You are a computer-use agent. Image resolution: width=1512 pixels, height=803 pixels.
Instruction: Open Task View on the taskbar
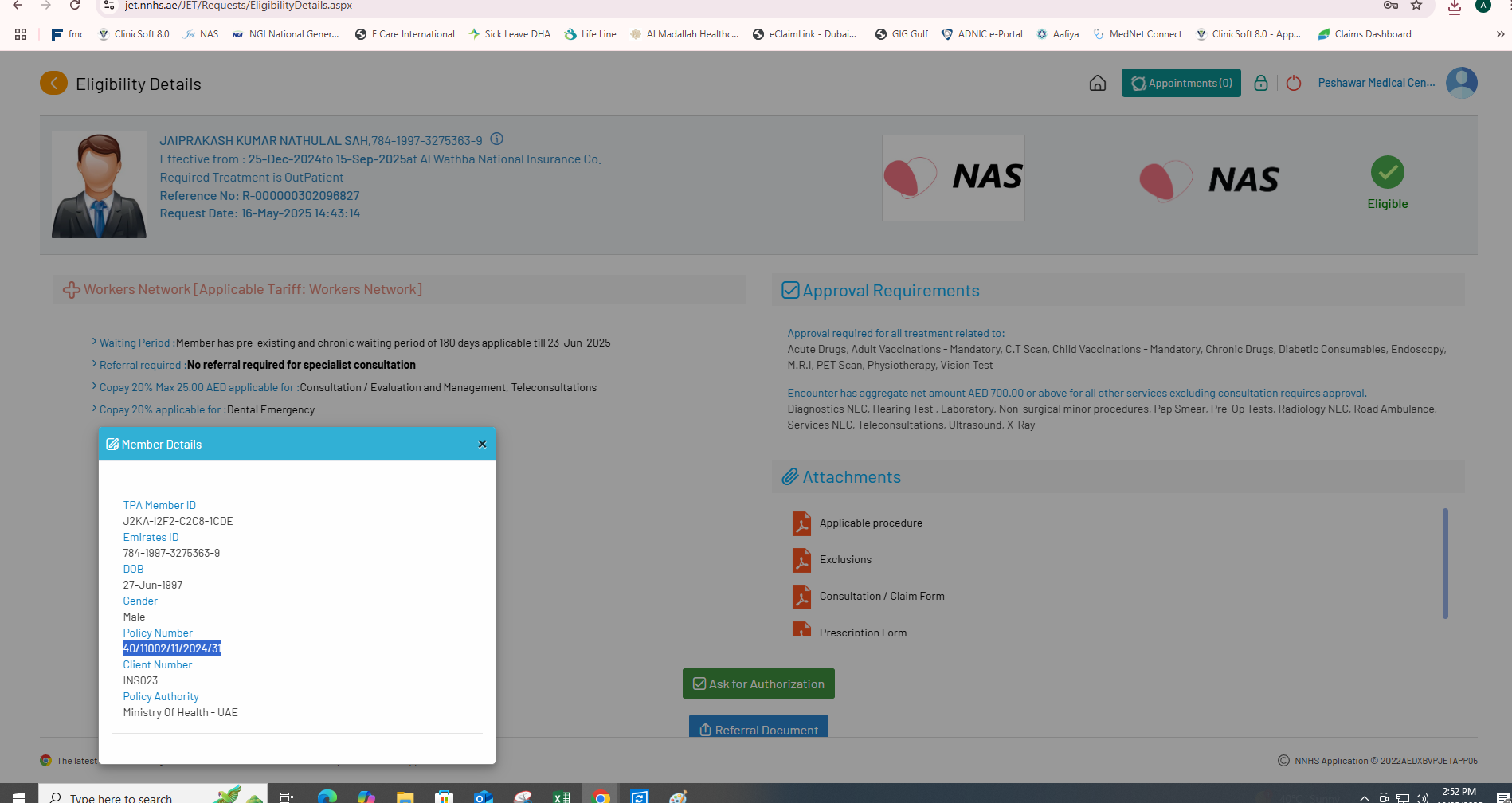click(x=287, y=796)
